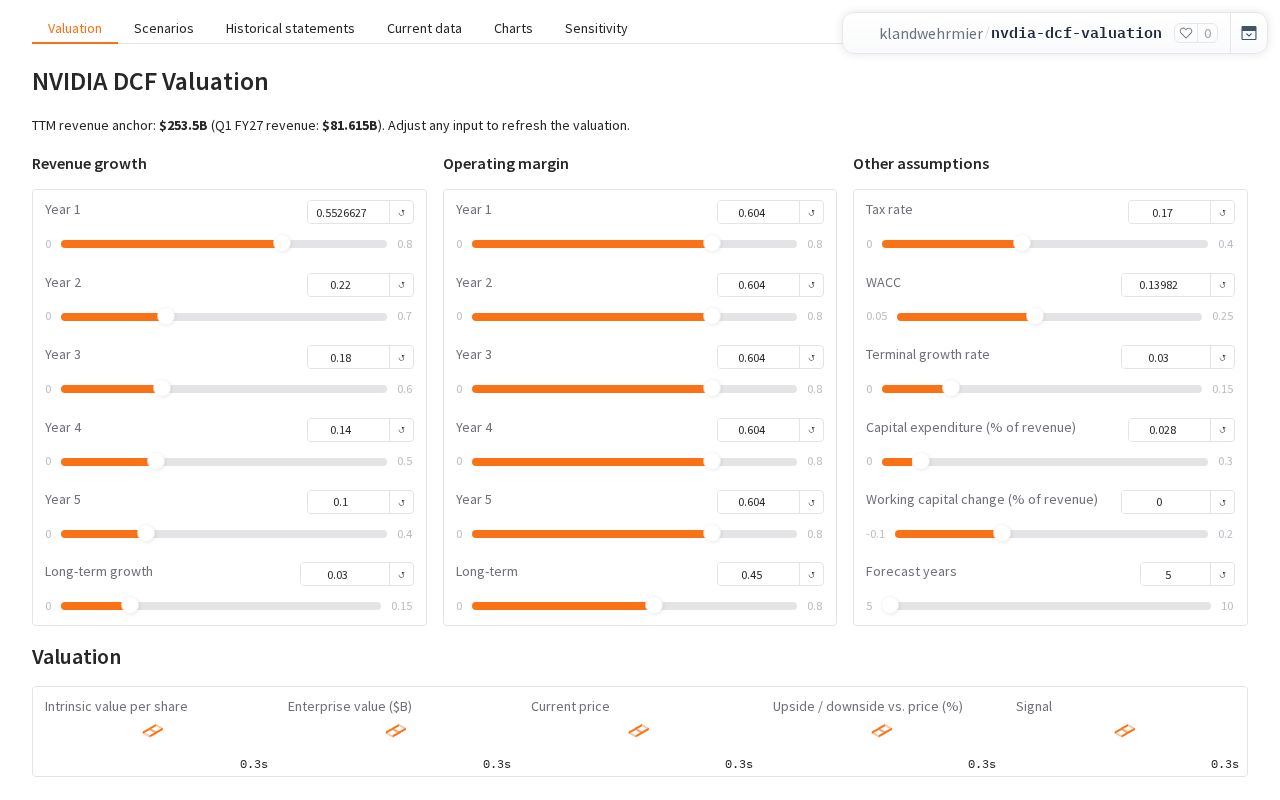
Task: Click the Current price label
Action: click(x=570, y=706)
